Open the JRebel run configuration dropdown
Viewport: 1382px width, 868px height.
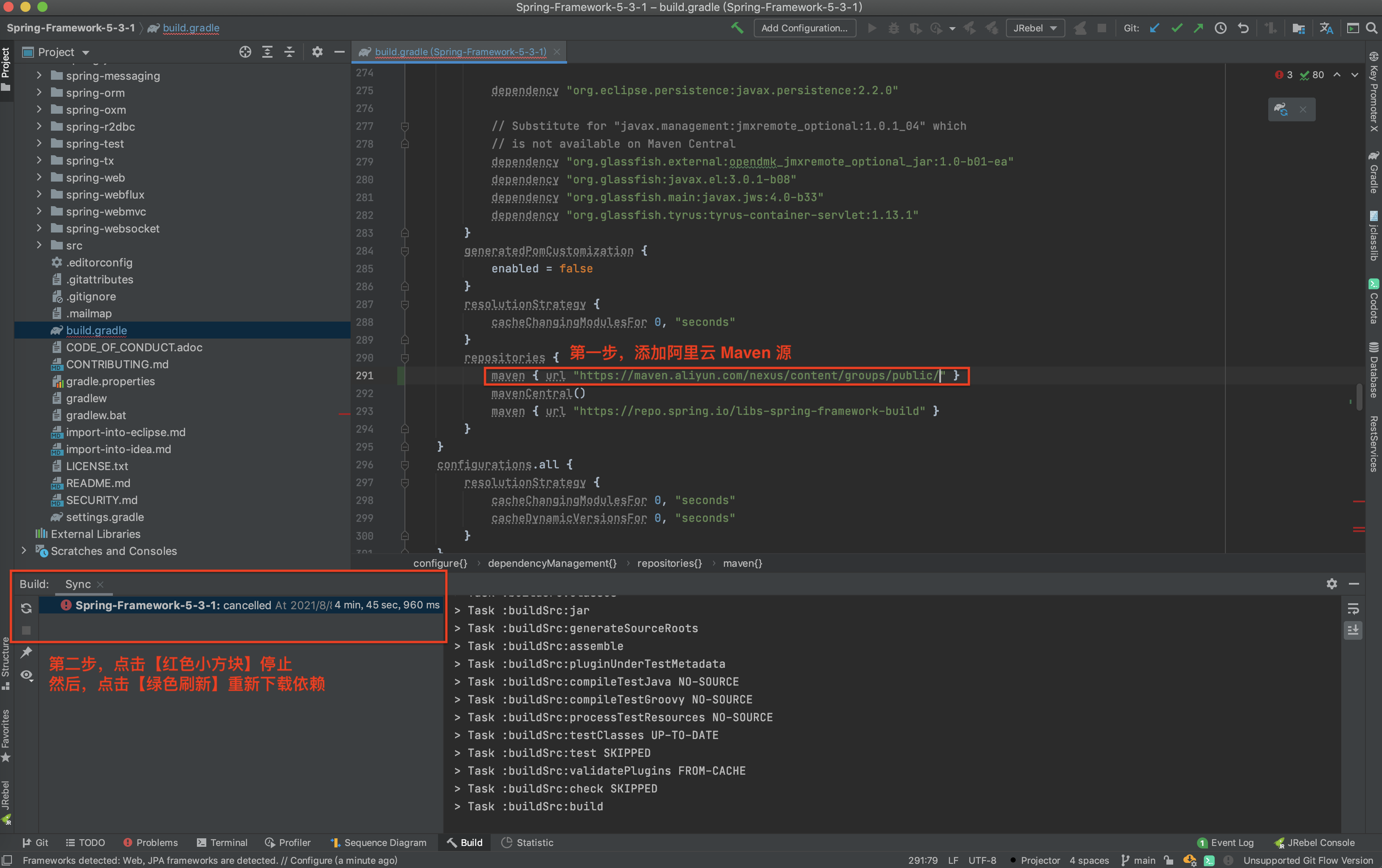click(x=1035, y=28)
